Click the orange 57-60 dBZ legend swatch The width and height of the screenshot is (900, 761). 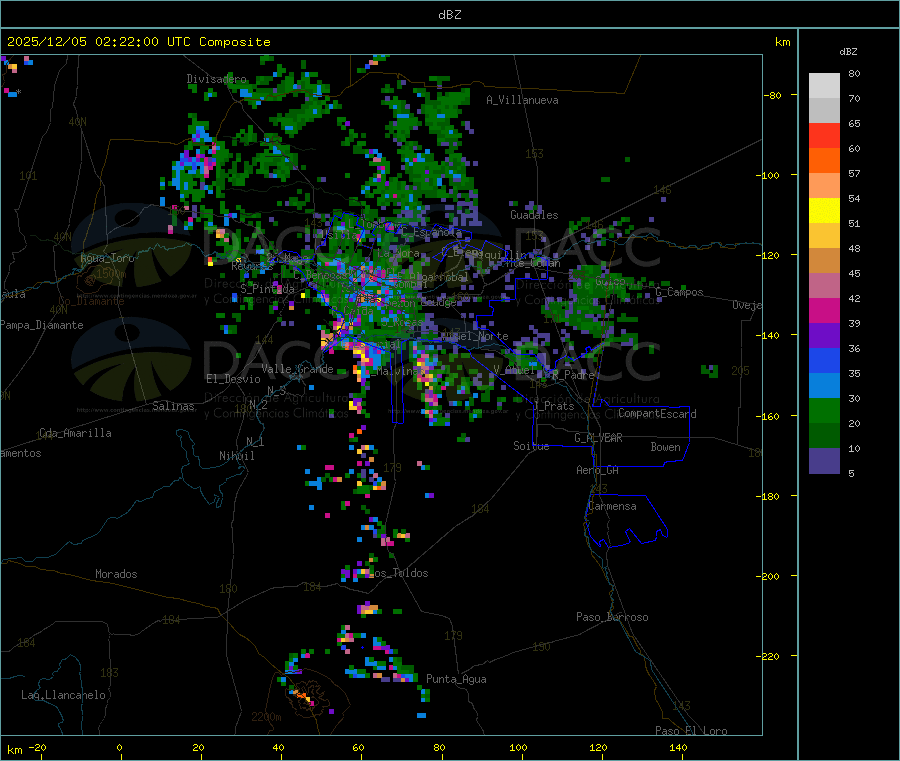(x=824, y=161)
